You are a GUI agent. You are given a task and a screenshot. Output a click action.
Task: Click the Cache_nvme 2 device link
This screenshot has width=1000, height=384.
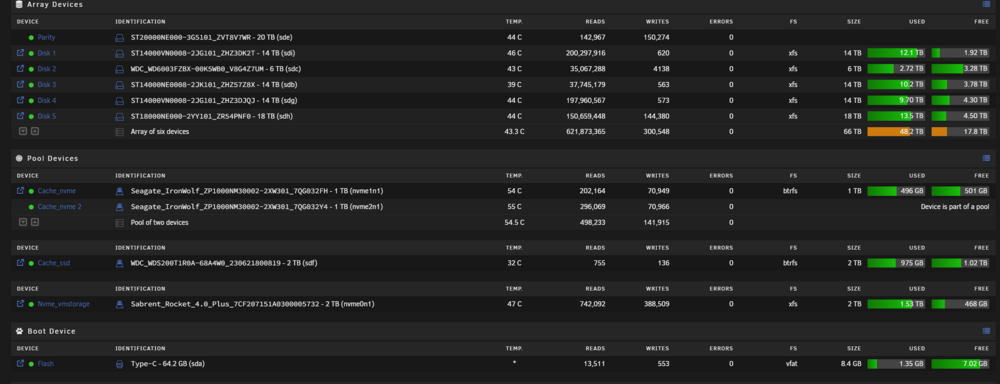pyautogui.click(x=59, y=207)
